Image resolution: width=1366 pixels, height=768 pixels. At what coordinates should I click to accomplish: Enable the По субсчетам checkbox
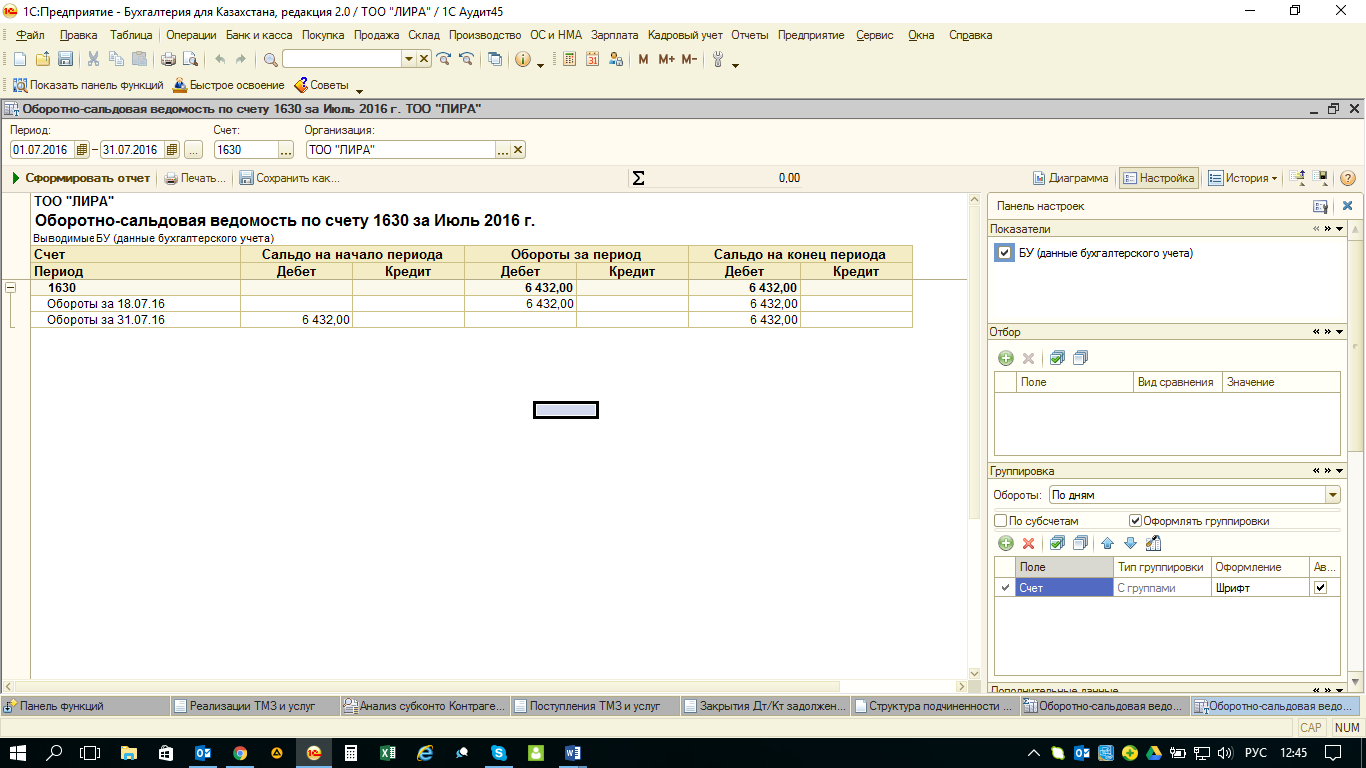[x=1001, y=521]
